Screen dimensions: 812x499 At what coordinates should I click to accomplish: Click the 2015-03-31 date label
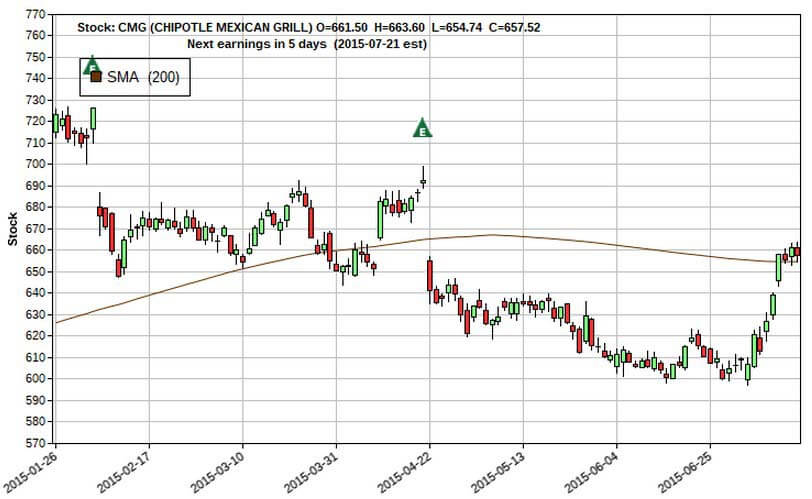pyautogui.click(x=311, y=471)
